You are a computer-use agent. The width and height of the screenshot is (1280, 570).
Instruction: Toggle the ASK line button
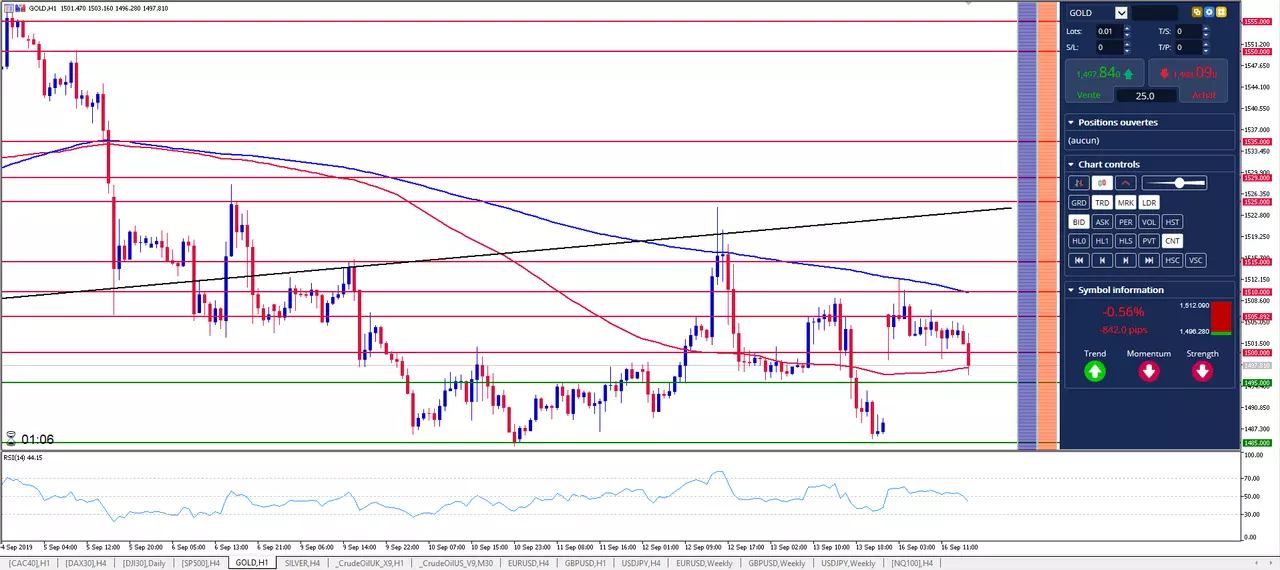pyautogui.click(x=1102, y=222)
